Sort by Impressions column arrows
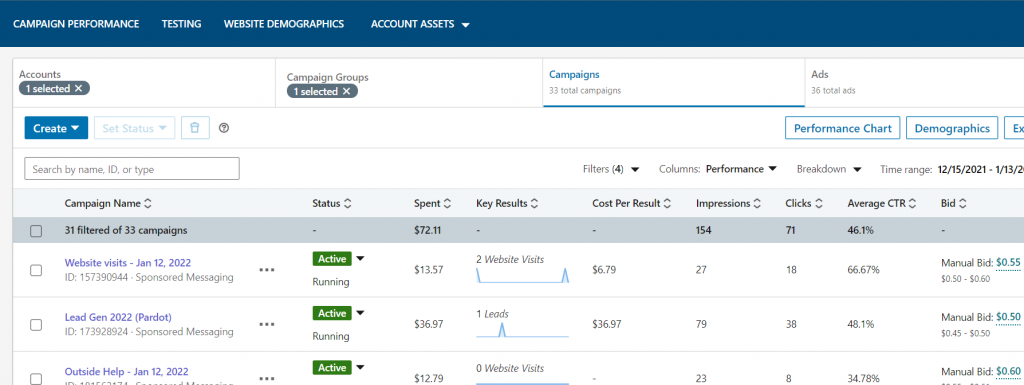 coord(757,204)
